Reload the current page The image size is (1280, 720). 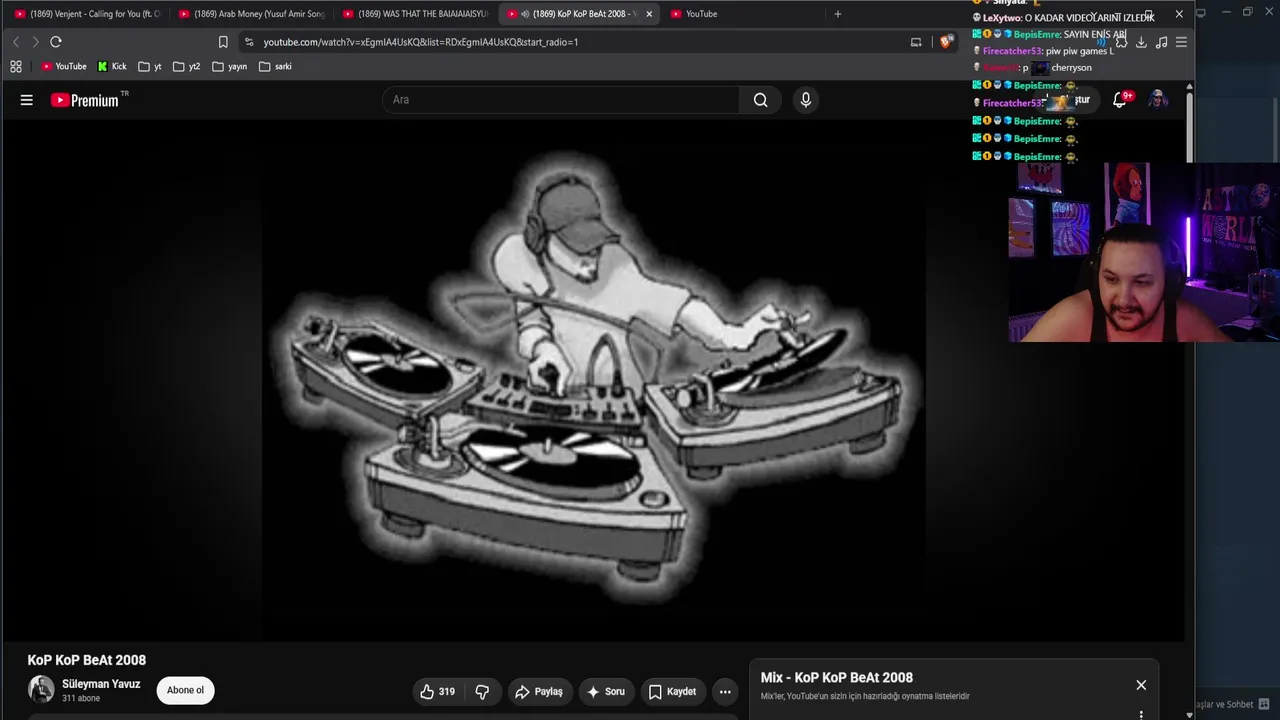56,42
